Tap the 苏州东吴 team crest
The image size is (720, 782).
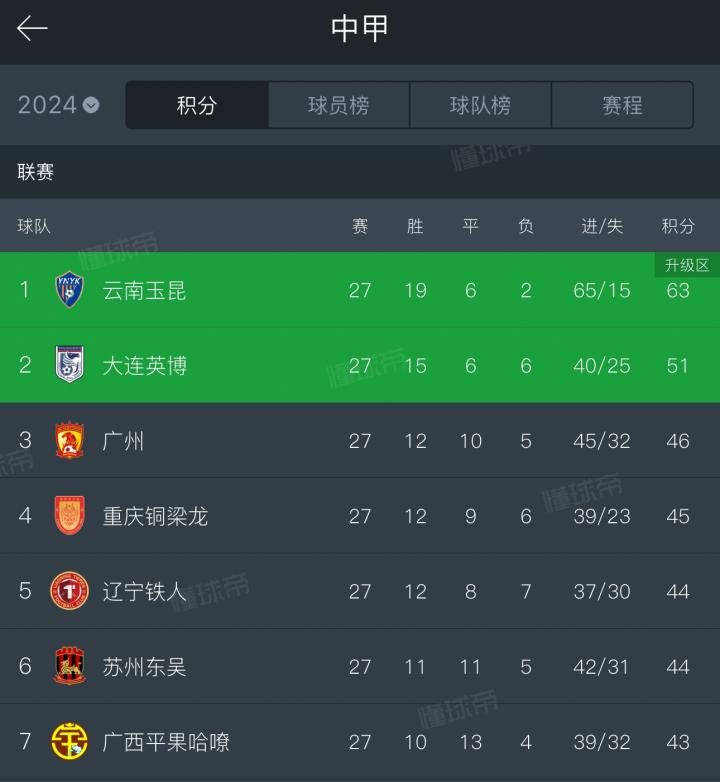(69, 666)
